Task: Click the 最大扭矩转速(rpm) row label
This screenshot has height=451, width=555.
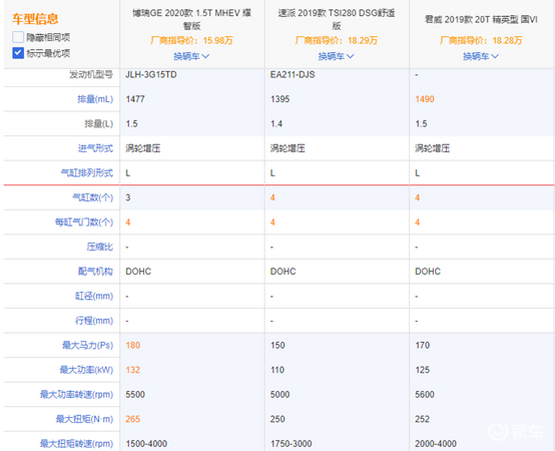Action: pos(76,444)
